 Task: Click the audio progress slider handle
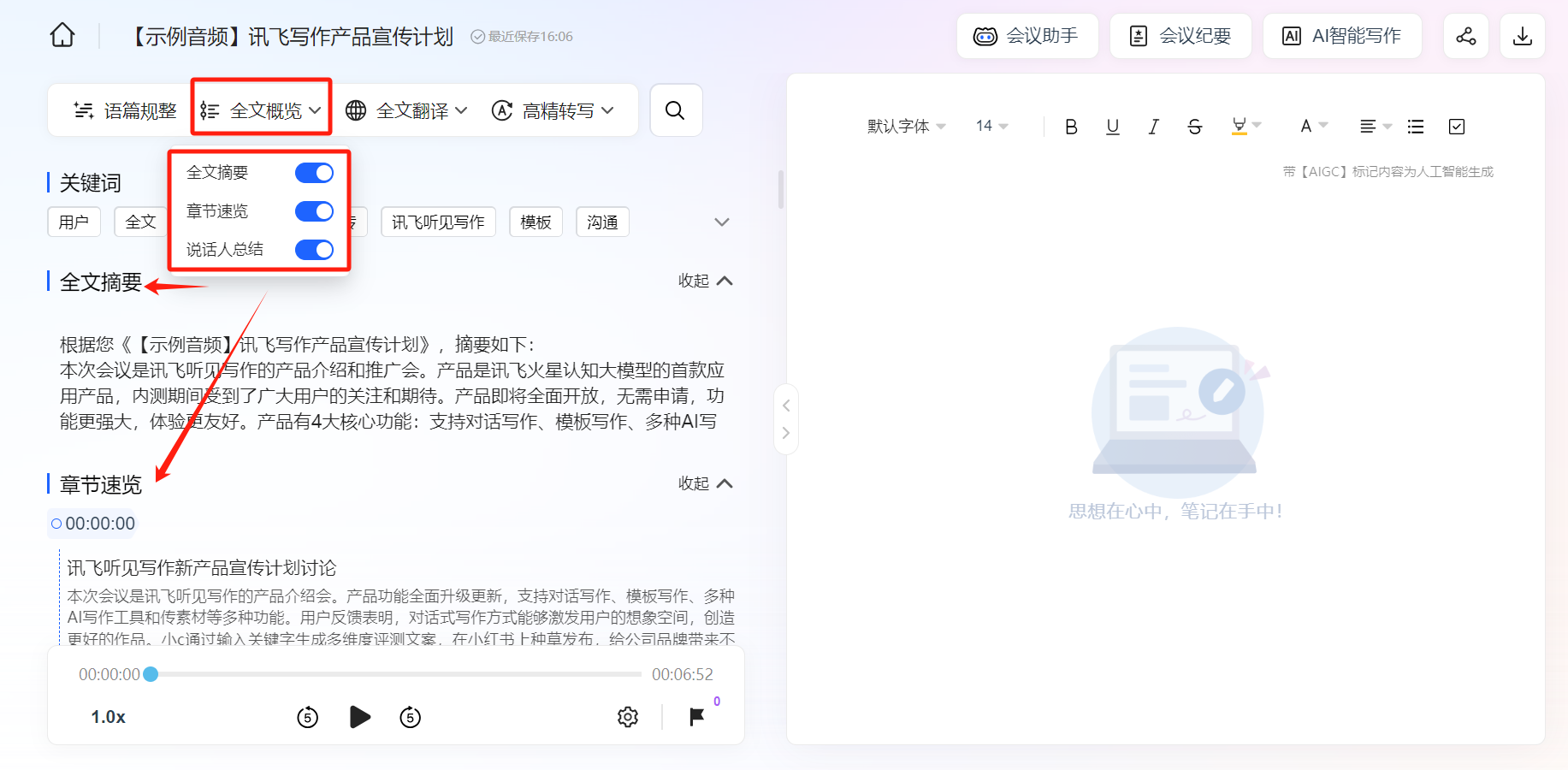tap(151, 674)
